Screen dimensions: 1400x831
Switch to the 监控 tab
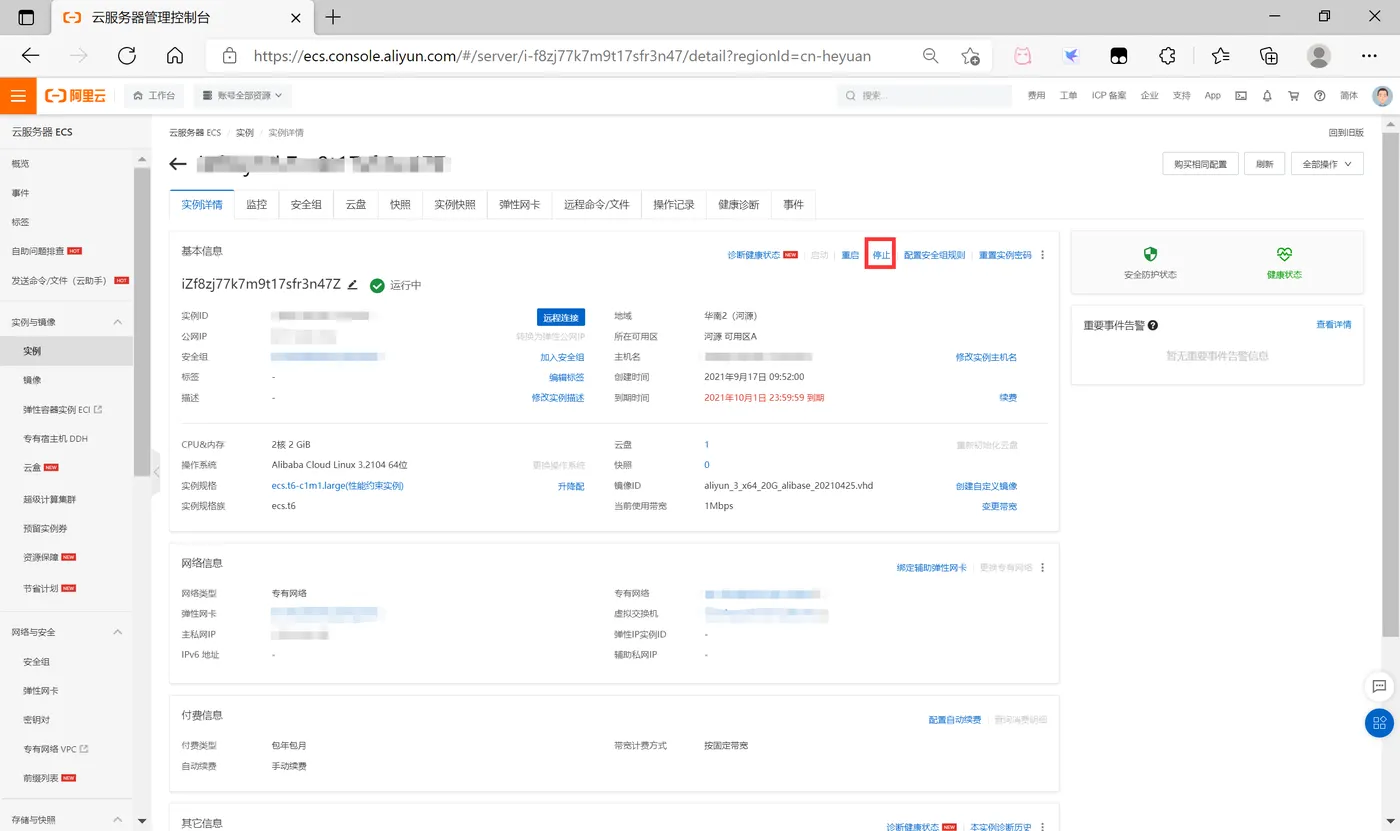[257, 204]
